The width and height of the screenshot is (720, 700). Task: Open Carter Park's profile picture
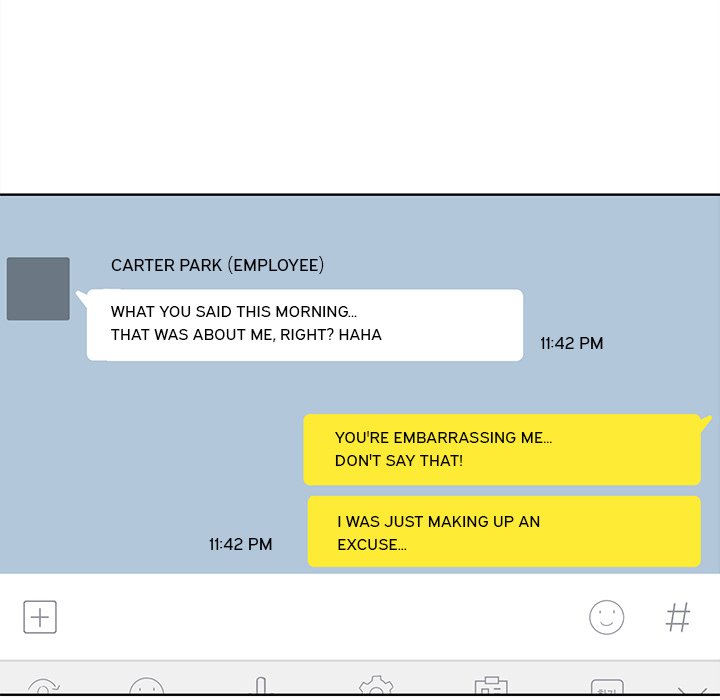[x=38, y=289]
